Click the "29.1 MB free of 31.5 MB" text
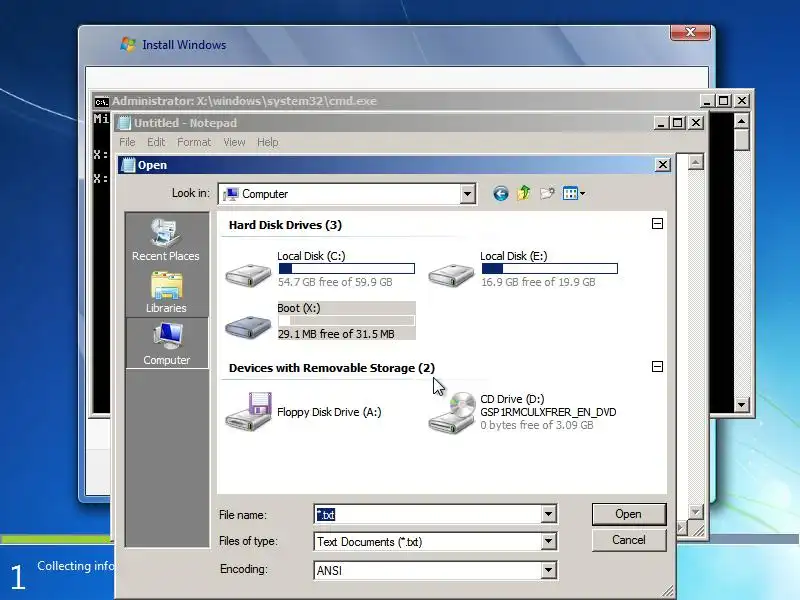 [x=336, y=334]
